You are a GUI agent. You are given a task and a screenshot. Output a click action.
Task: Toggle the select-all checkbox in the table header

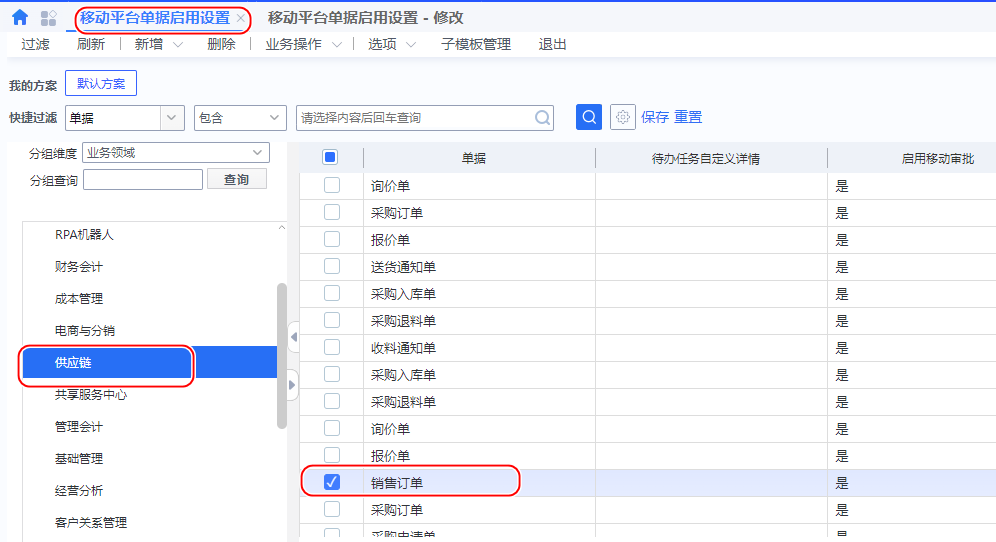331,157
